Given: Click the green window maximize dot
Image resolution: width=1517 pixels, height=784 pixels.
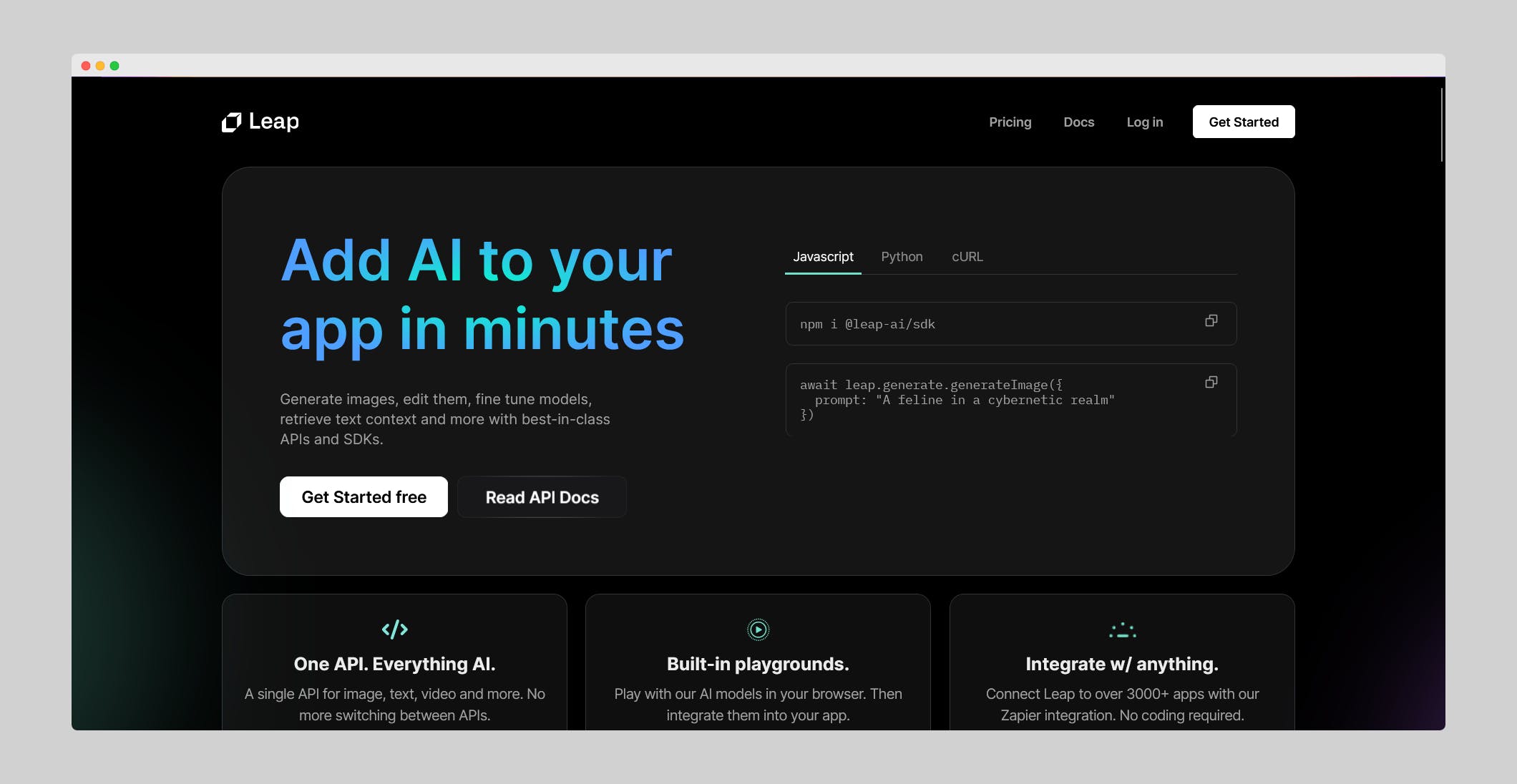Looking at the screenshot, I should 114,66.
